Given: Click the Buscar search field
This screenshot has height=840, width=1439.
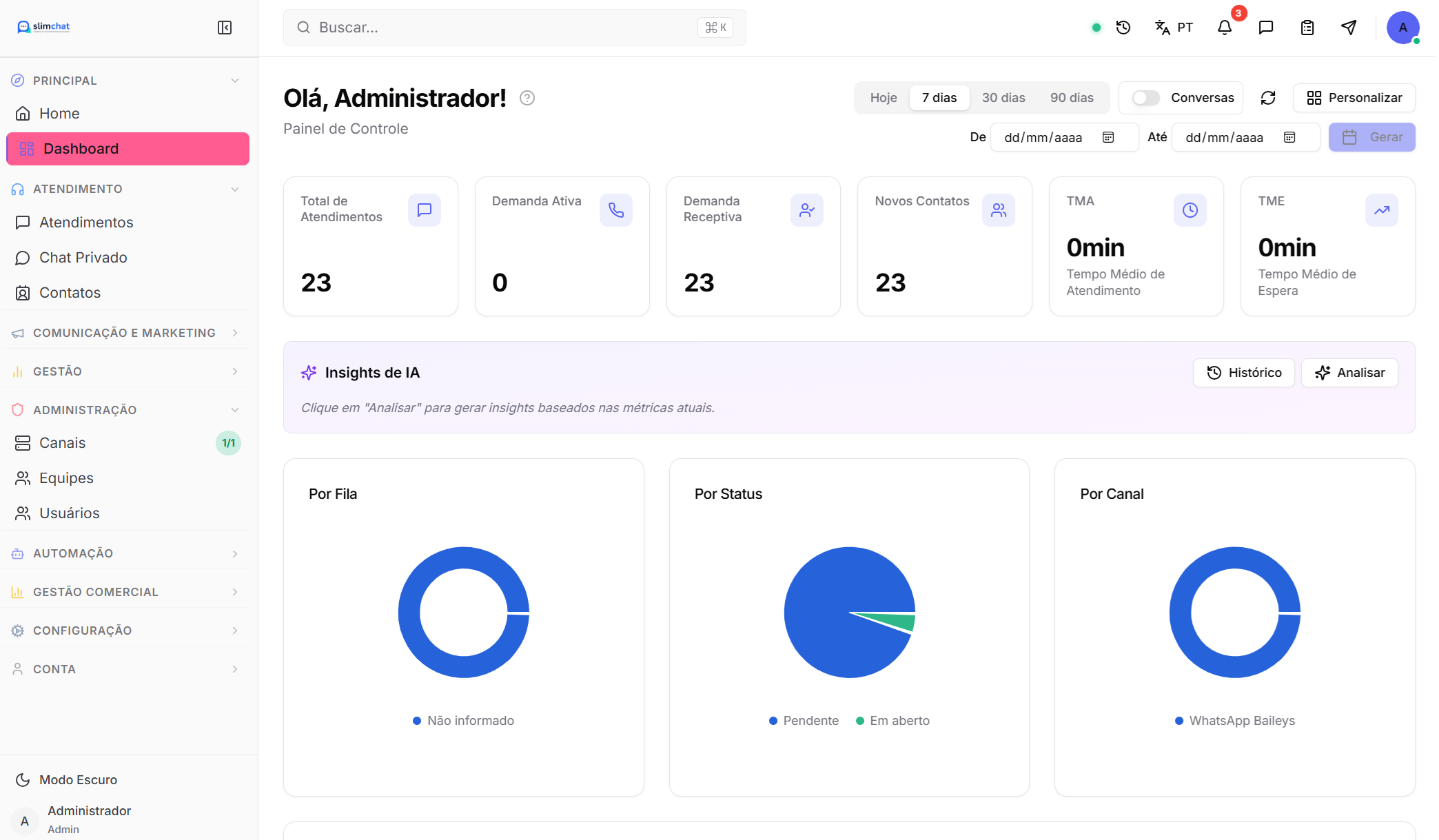Looking at the screenshot, I should coord(515,28).
